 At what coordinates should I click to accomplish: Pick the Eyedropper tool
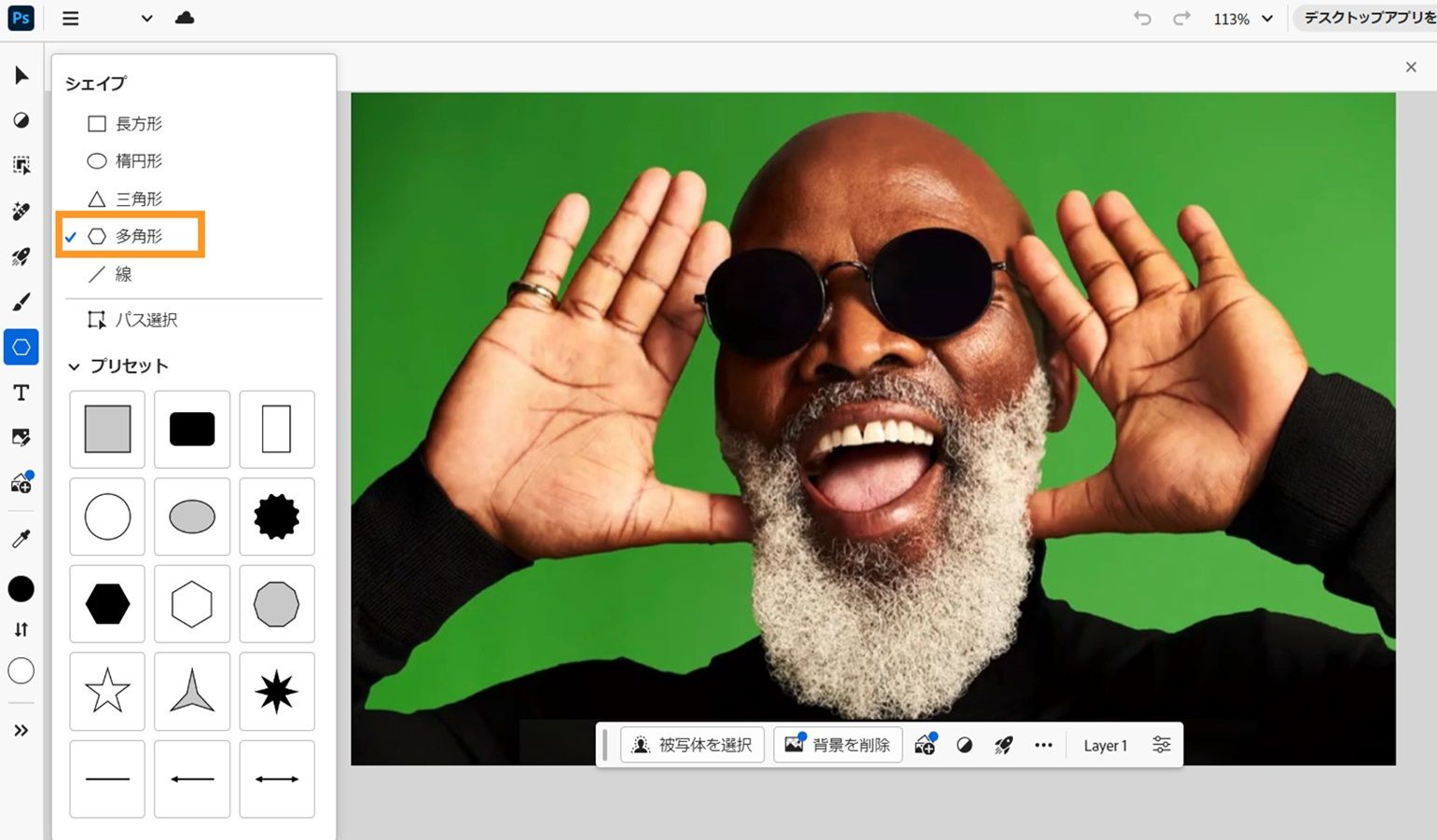click(x=21, y=538)
